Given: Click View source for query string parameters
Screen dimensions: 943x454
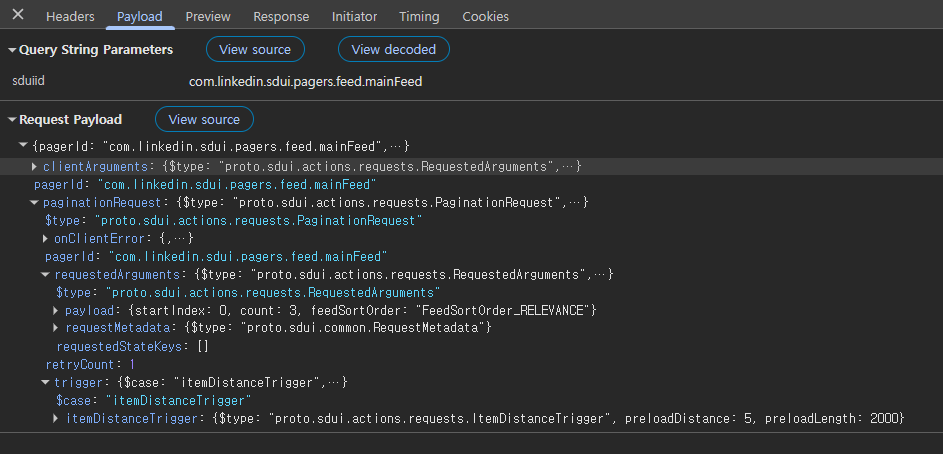Looking at the screenshot, I should 255,49.
